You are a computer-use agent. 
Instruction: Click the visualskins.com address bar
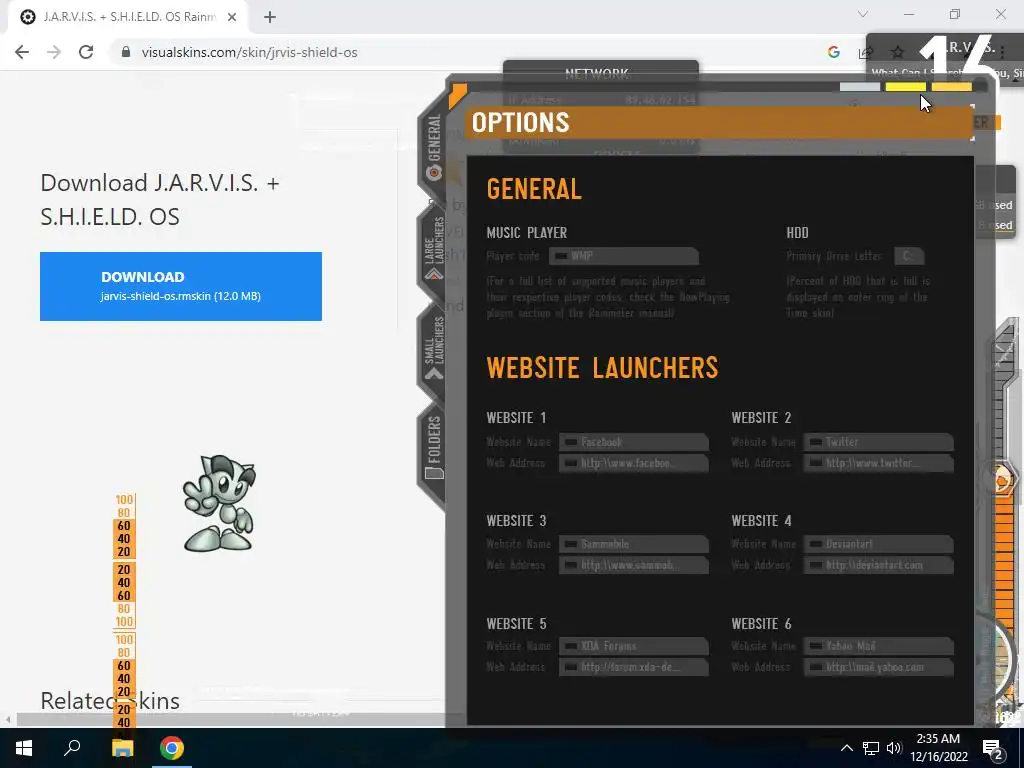coord(249,52)
